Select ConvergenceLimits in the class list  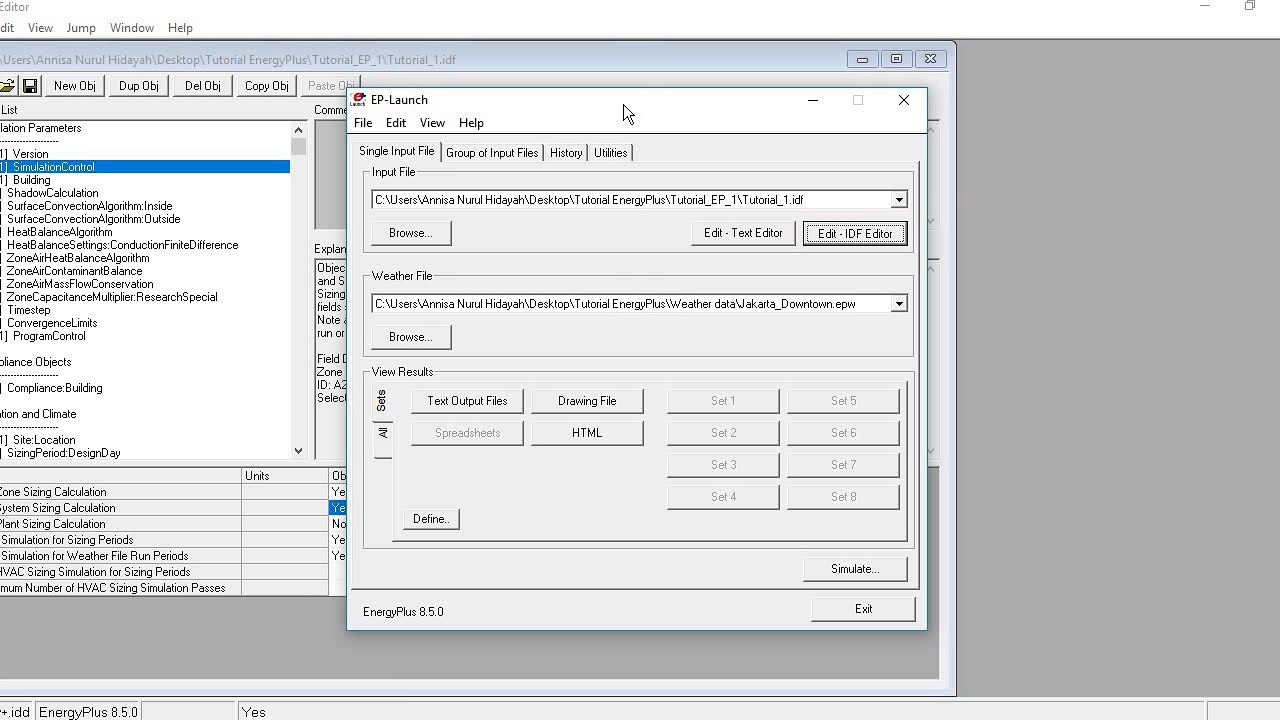52,323
